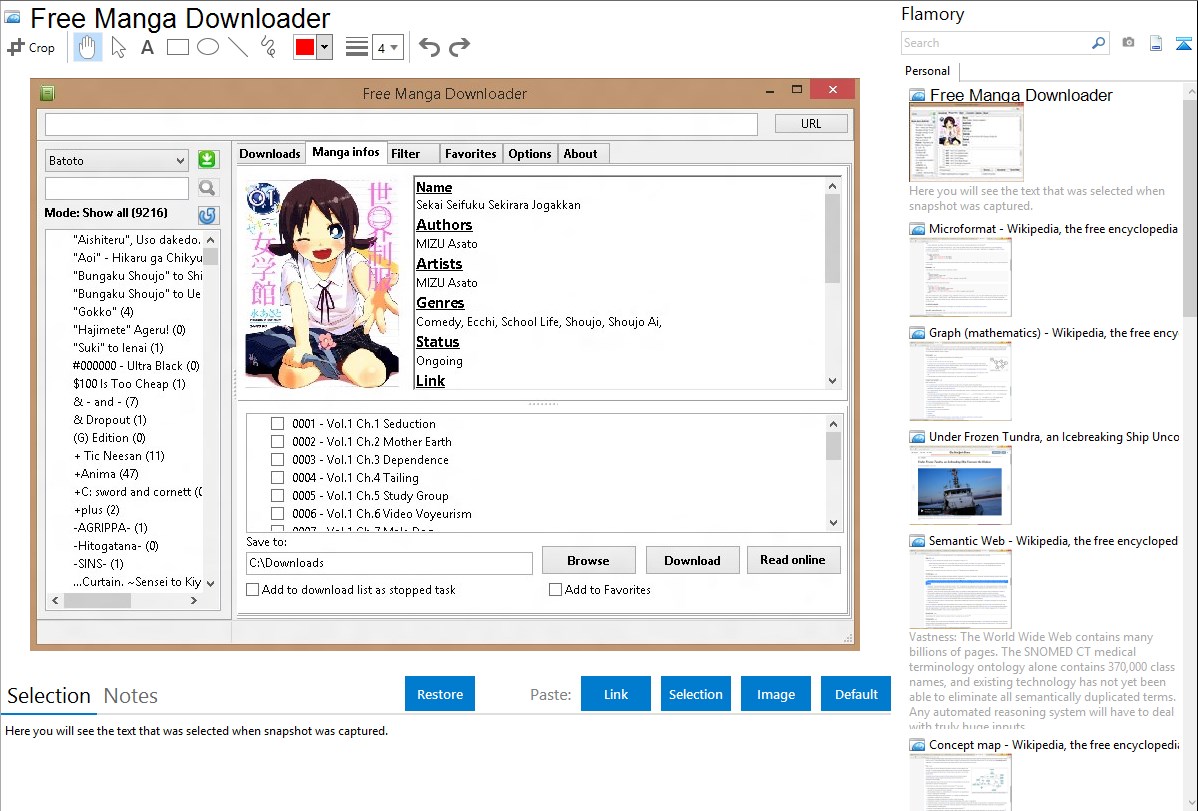Screen dimensions: 1198x811
Task: Click the red color swatch
Action: (305, 47)
